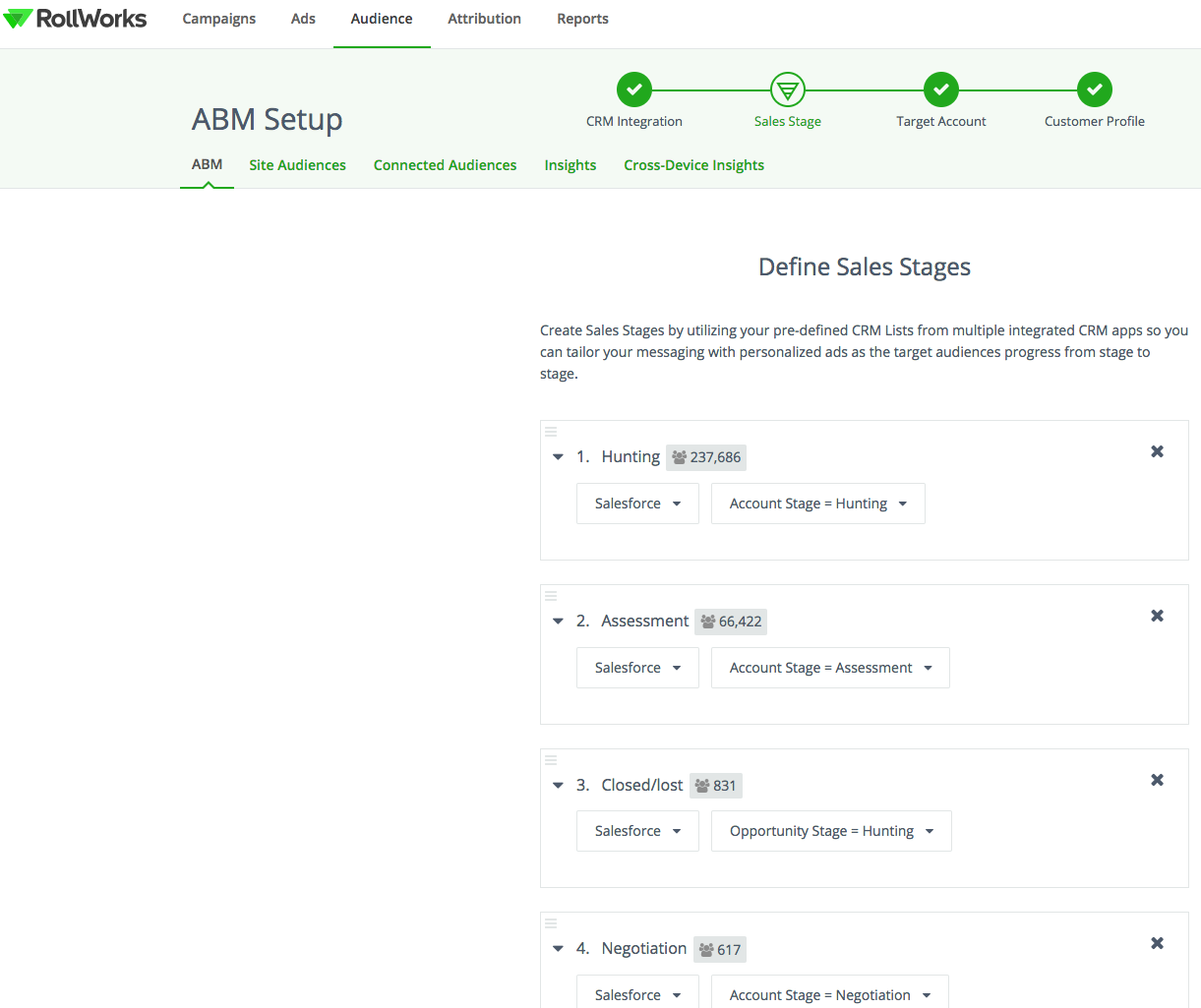Change the Opportunity Stage = Hunting selection
The height and width of the screenshot is (1008, 1201).
[x=831, y=831]
